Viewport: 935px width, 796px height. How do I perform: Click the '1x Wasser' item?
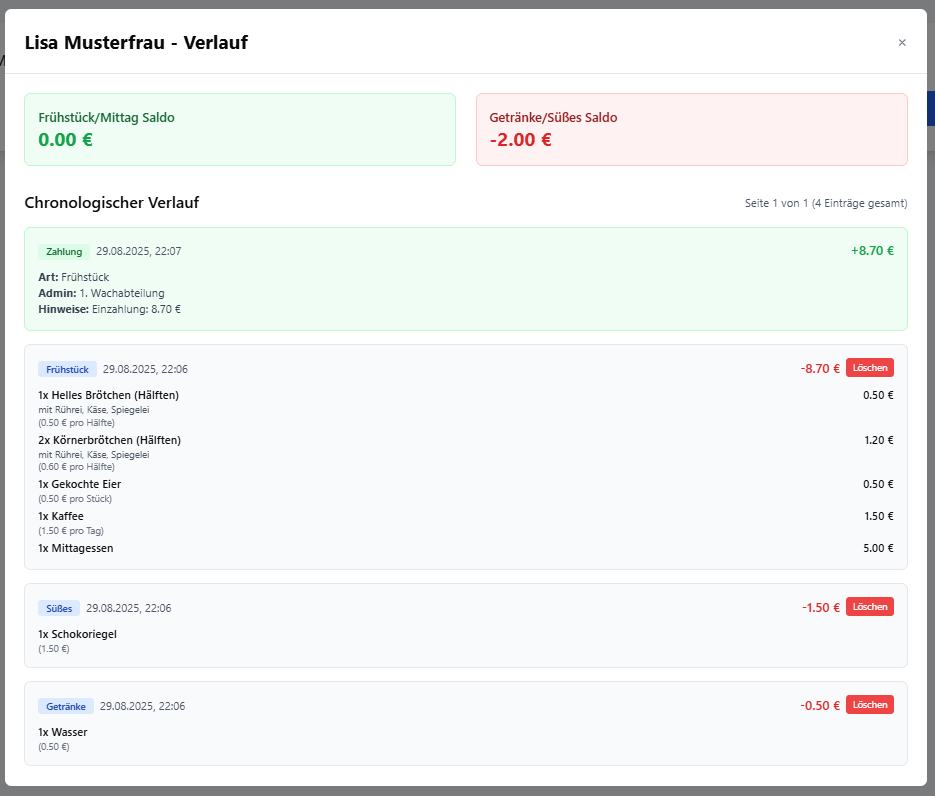click(x=63, y=732)
